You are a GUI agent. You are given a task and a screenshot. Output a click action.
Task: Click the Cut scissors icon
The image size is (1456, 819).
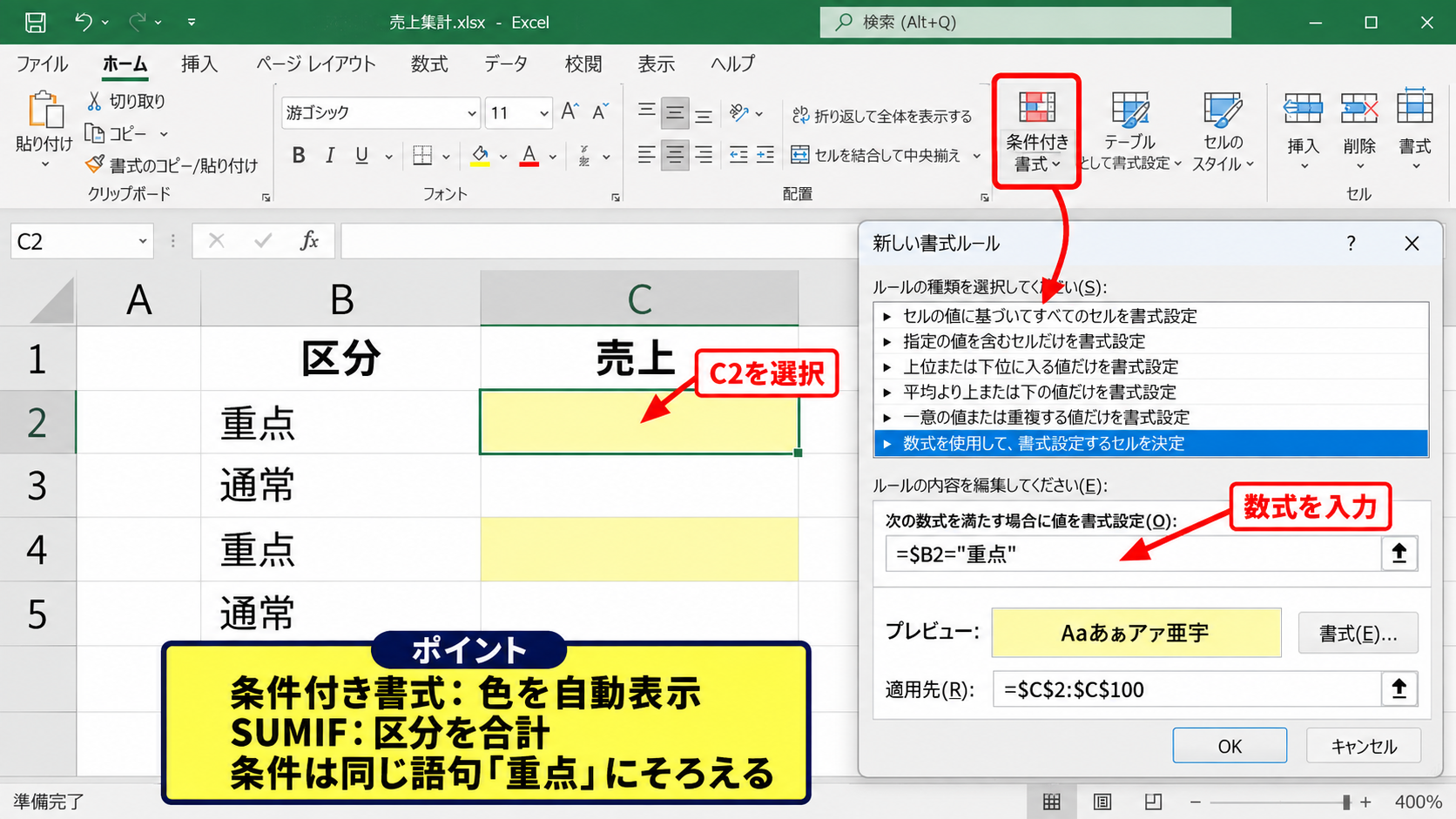click(x=94, y=101)
